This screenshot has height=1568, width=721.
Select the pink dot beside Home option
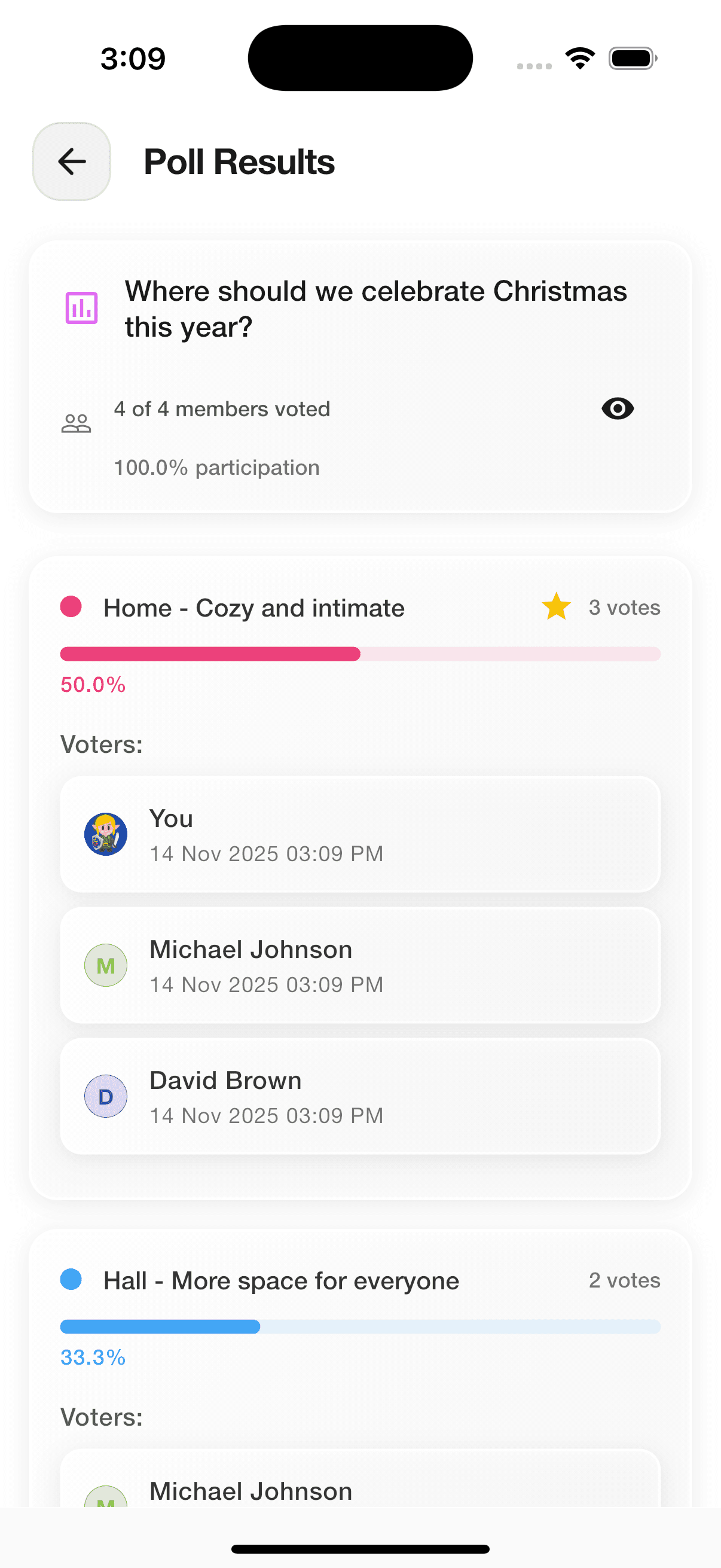pyautogui.click(x=71, y=607)
